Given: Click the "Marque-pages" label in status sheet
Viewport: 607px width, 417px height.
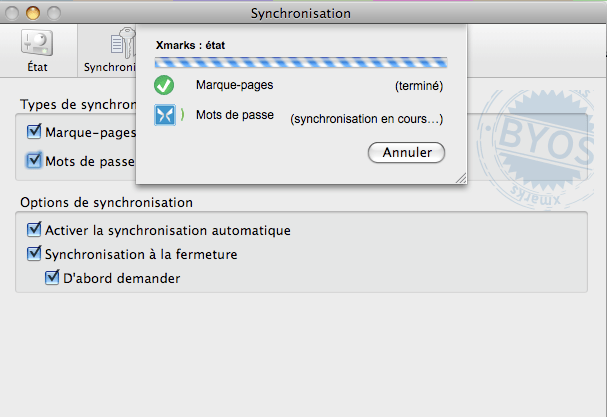Looking at the screenshot, I should 235,85.
